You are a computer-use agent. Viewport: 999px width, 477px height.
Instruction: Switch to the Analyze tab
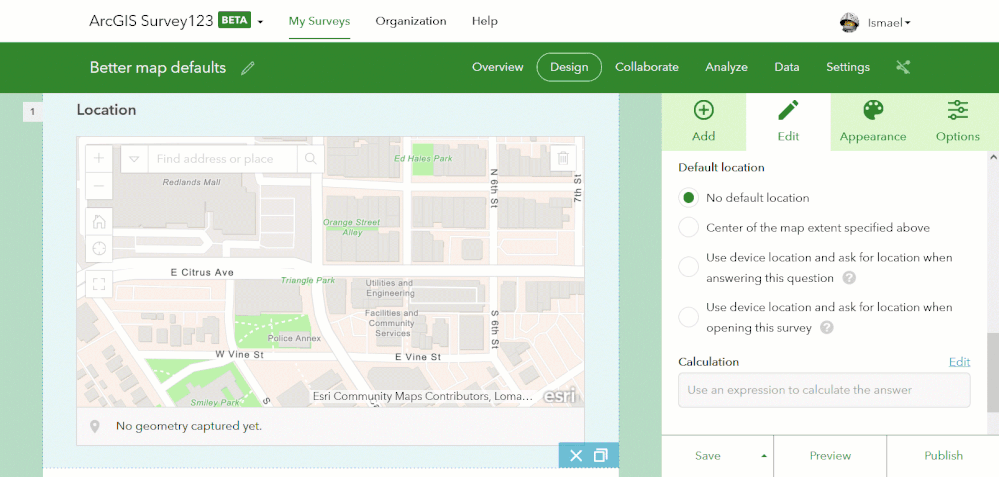726,67
